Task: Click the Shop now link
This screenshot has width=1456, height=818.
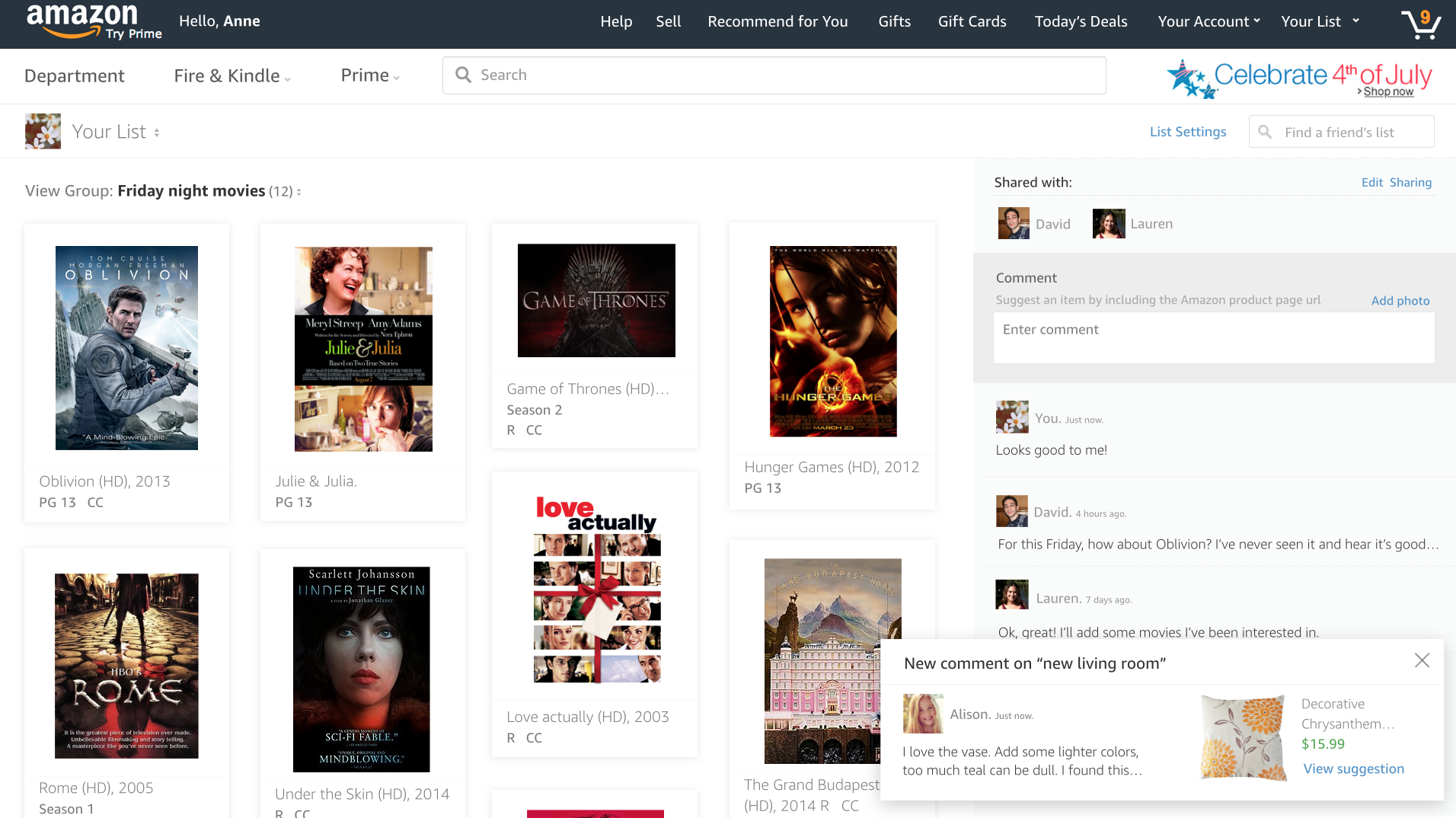Action: (1387, 91)
